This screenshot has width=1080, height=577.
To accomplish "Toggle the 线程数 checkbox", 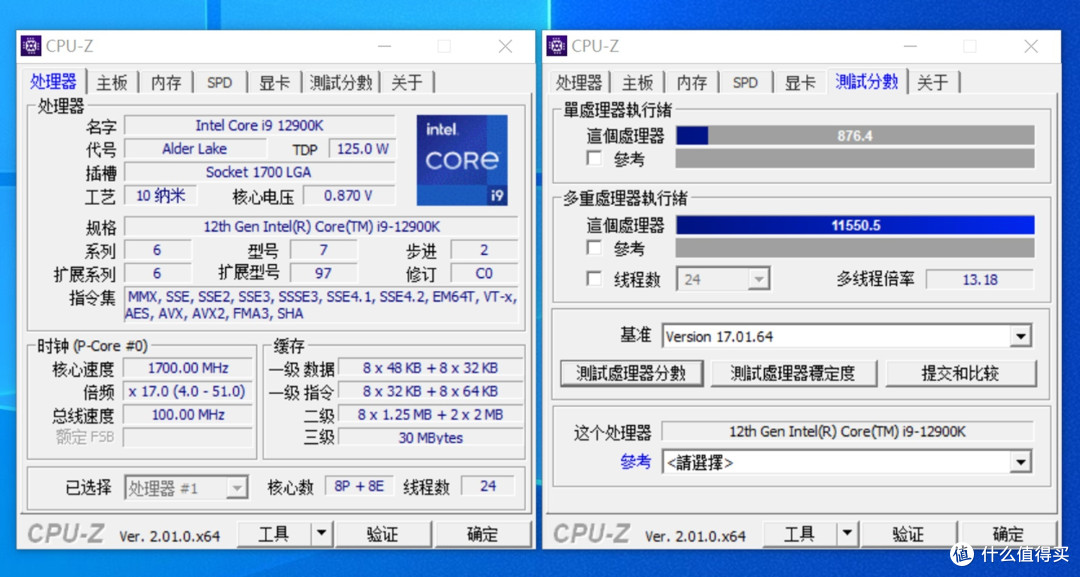I will click(x=595, y=279).
